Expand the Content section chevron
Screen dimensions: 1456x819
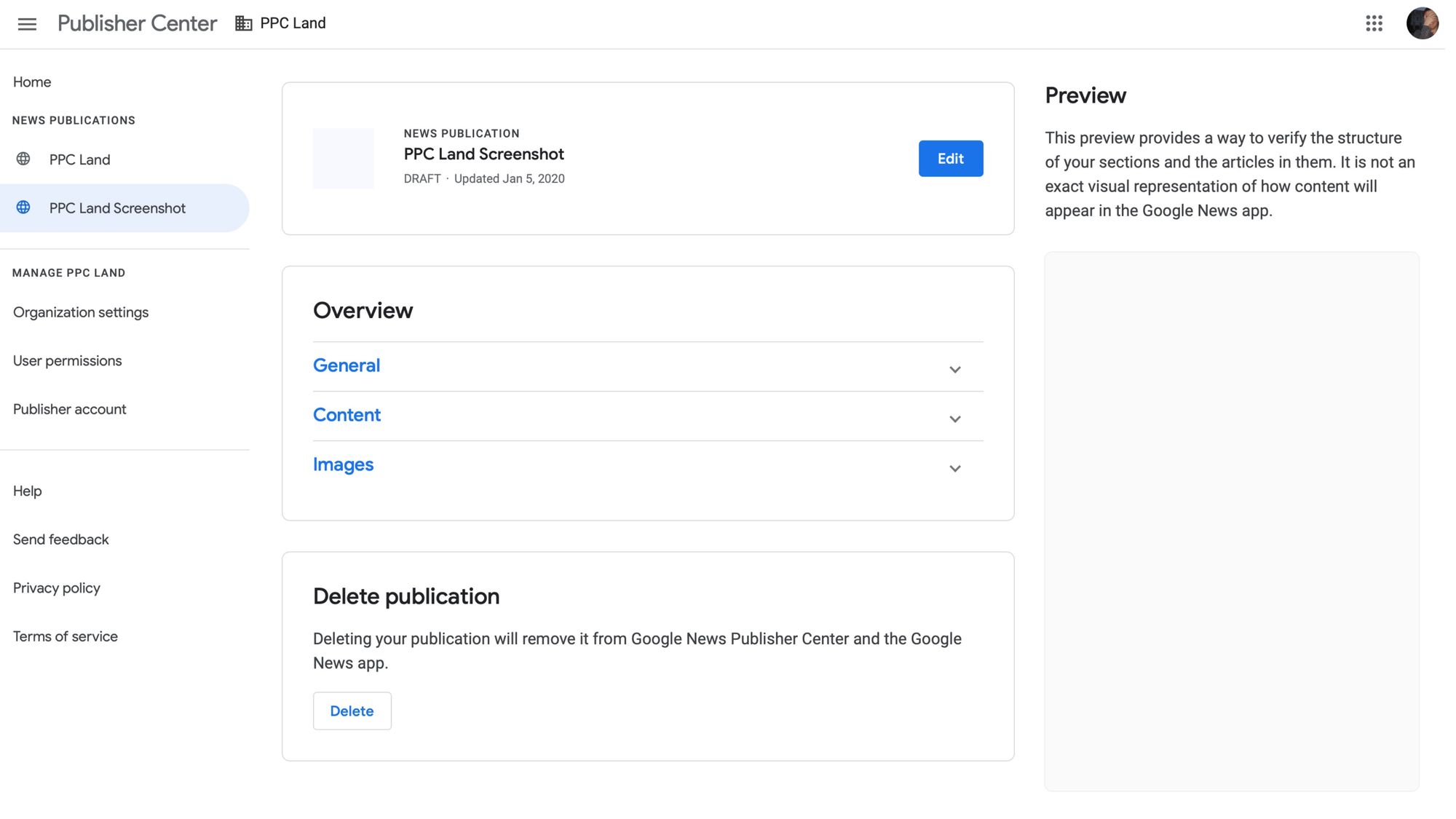click(954, 419)
